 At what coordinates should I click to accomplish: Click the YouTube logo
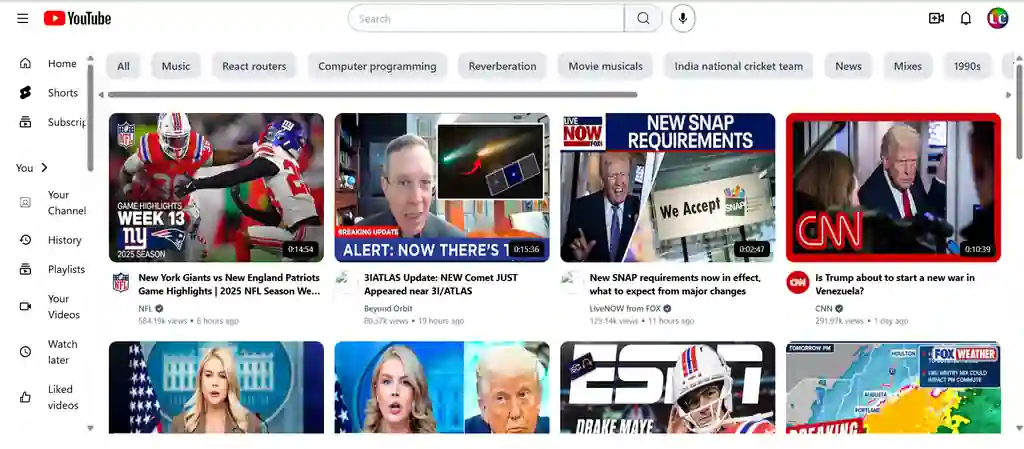tap(78, 18)
